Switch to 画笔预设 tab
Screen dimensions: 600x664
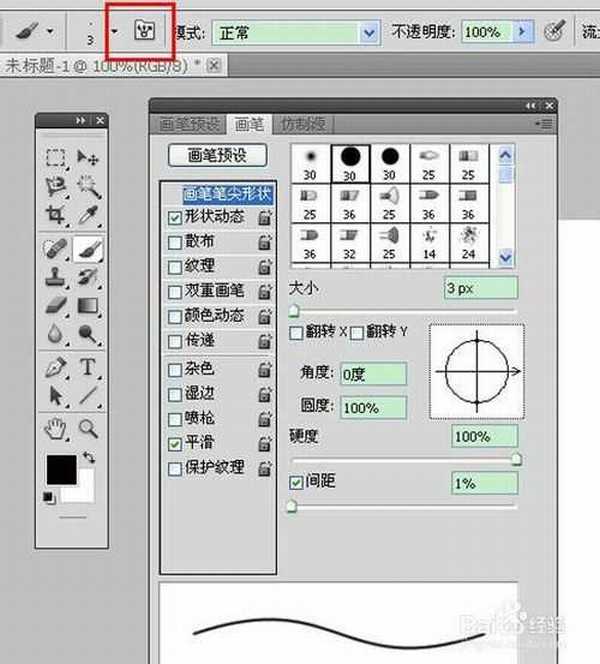189,124
